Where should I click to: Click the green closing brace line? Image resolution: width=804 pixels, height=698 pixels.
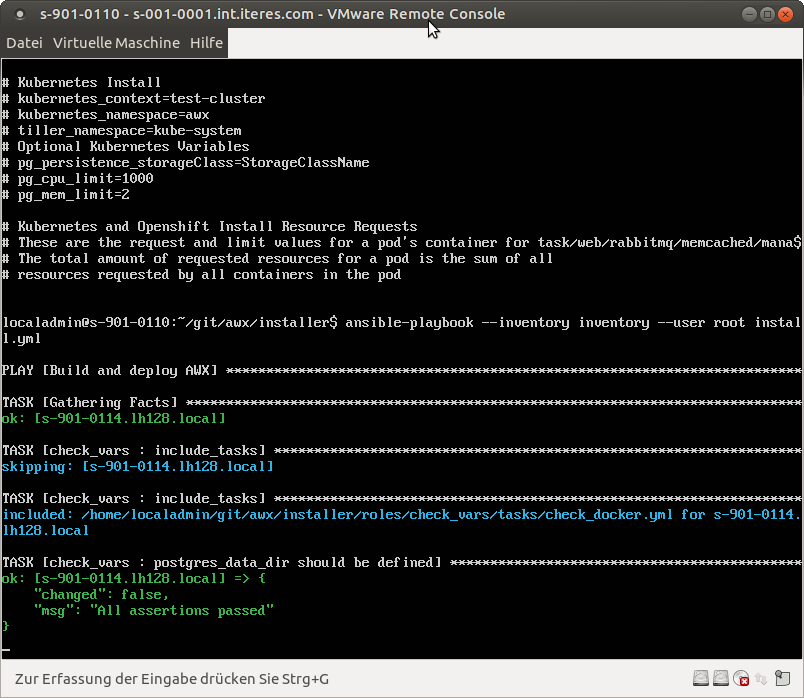(x=6, y=626)
